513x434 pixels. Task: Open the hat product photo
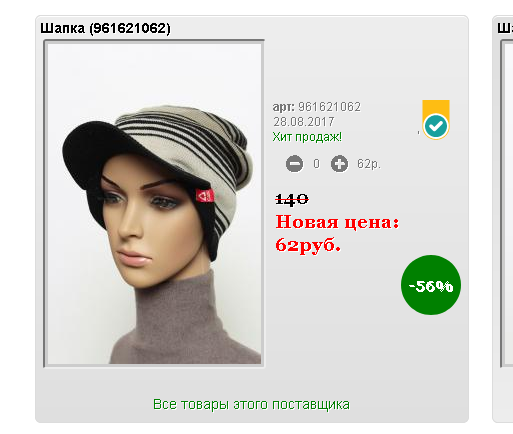[154, 203]
